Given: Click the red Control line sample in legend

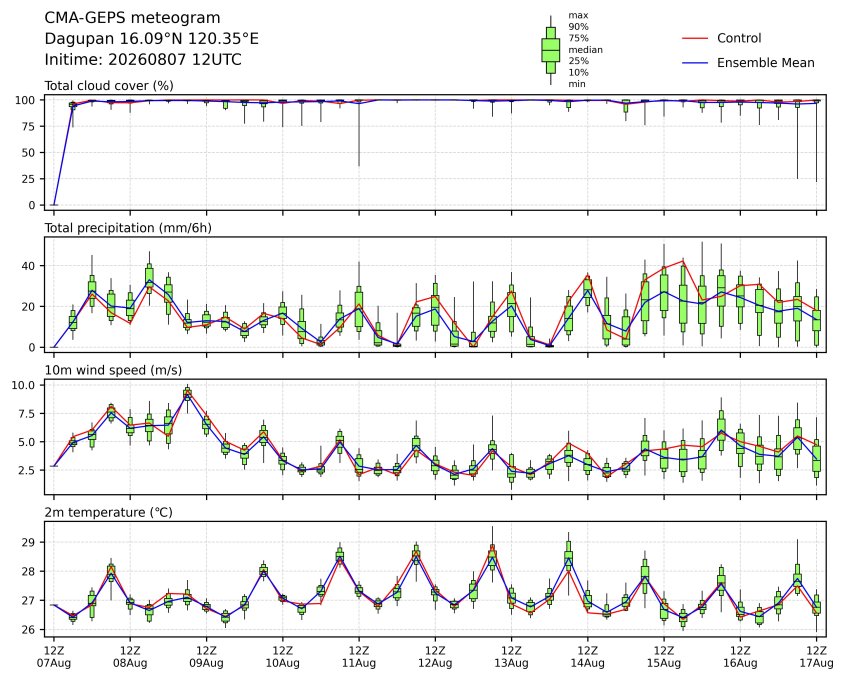Looking at the screenshot, I should pyautogui.click(x=695, y=38).
